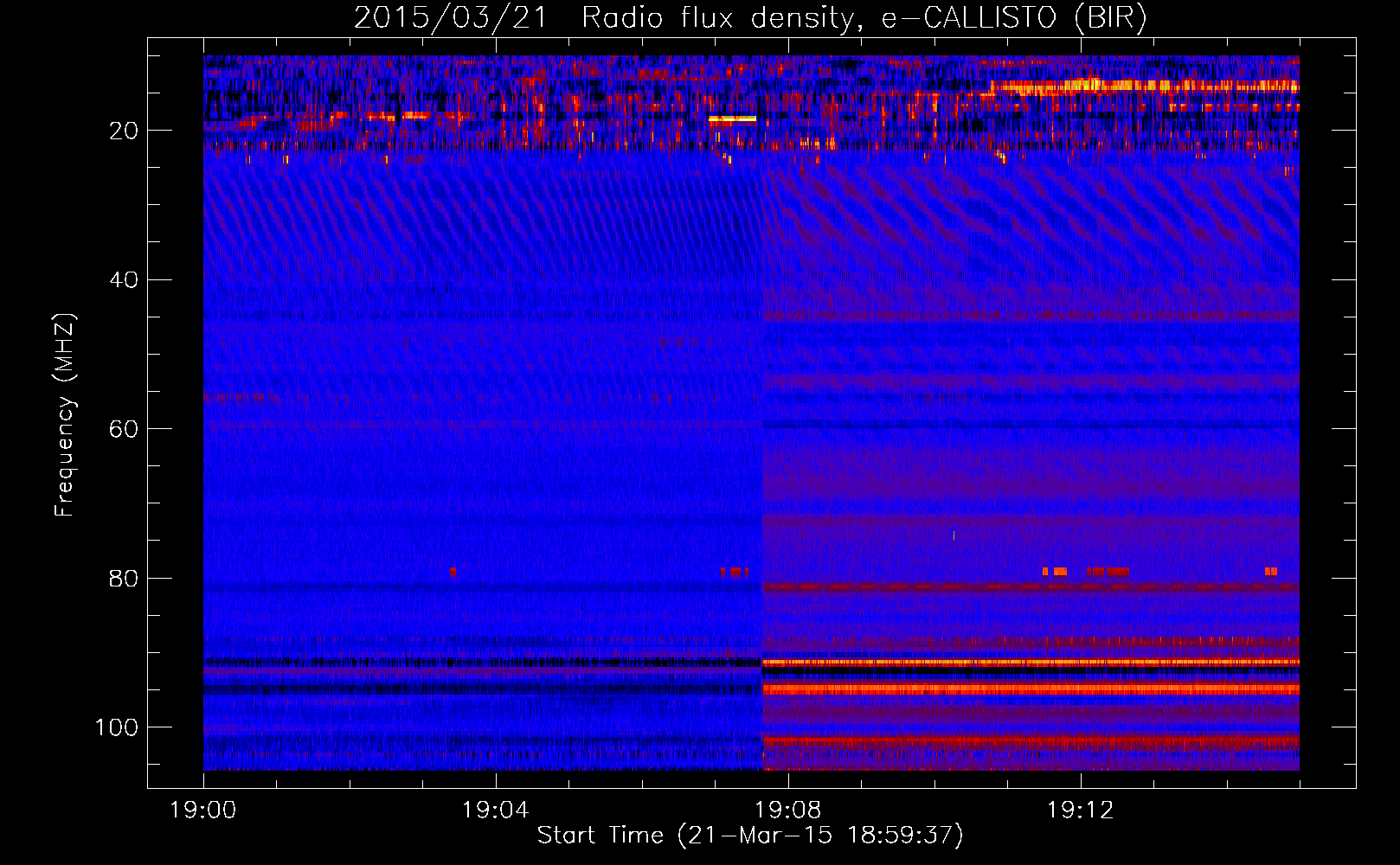Click the plot title '2015/03/21 Radio flux density, e-CALLISTO (BIR)'

pyautogui.click(x=750, y=17)
